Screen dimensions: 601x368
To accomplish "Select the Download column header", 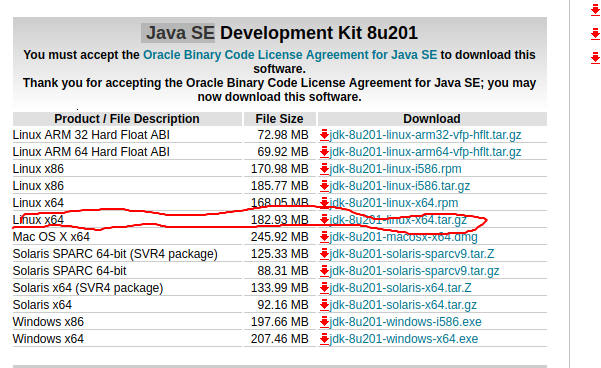I will 432,119.
